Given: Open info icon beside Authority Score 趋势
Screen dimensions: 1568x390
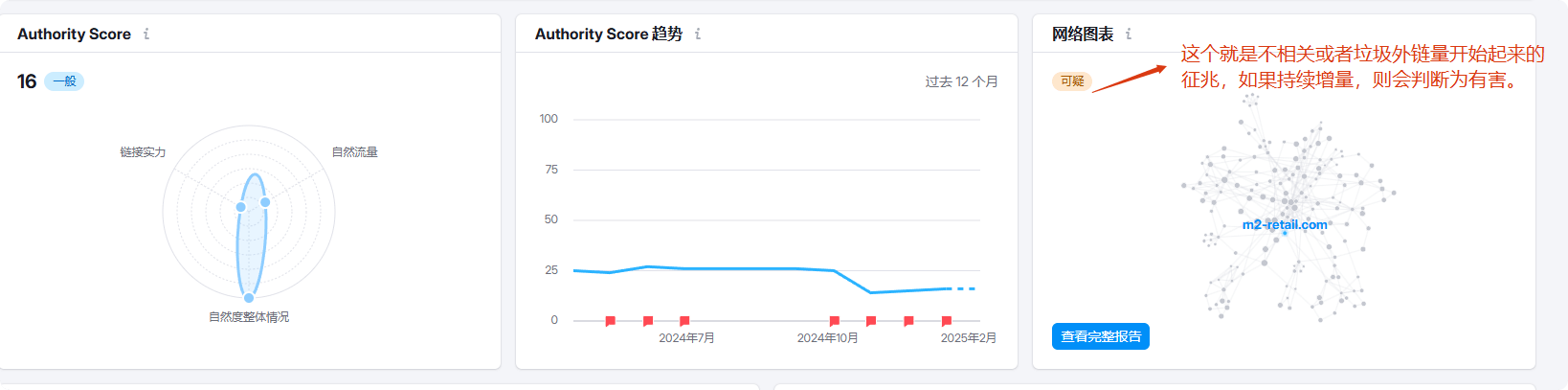Looking at the screenshot, I should coord(698,34).
